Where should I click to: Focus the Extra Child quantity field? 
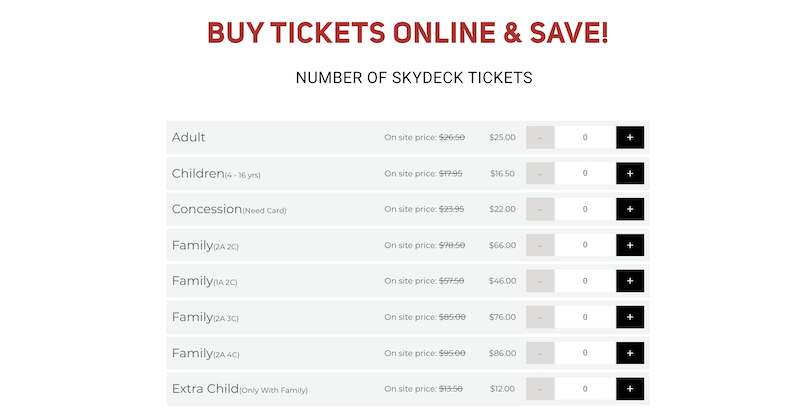(585, 388)
